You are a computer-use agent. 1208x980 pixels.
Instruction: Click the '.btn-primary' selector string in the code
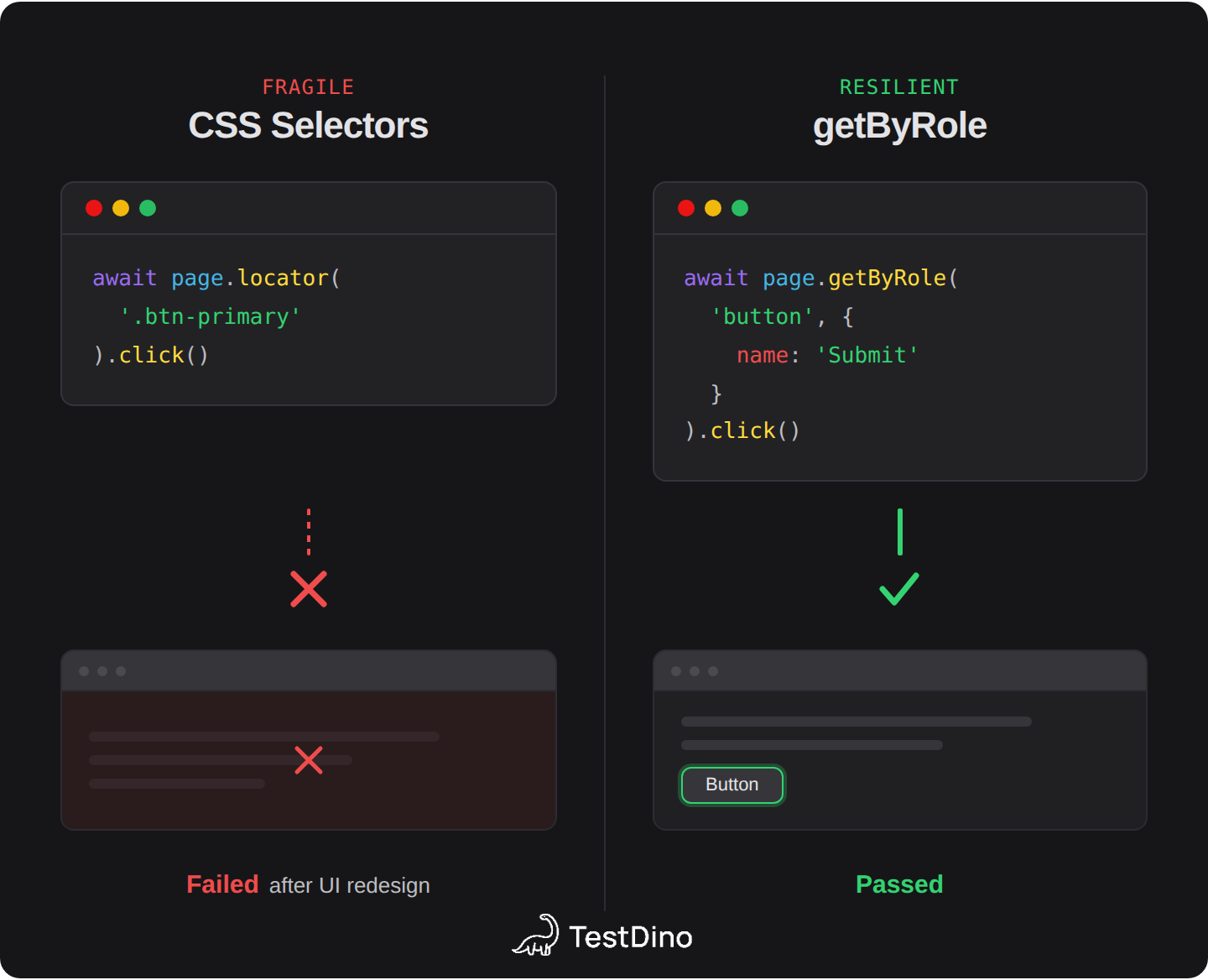click(x=210, y=316)
